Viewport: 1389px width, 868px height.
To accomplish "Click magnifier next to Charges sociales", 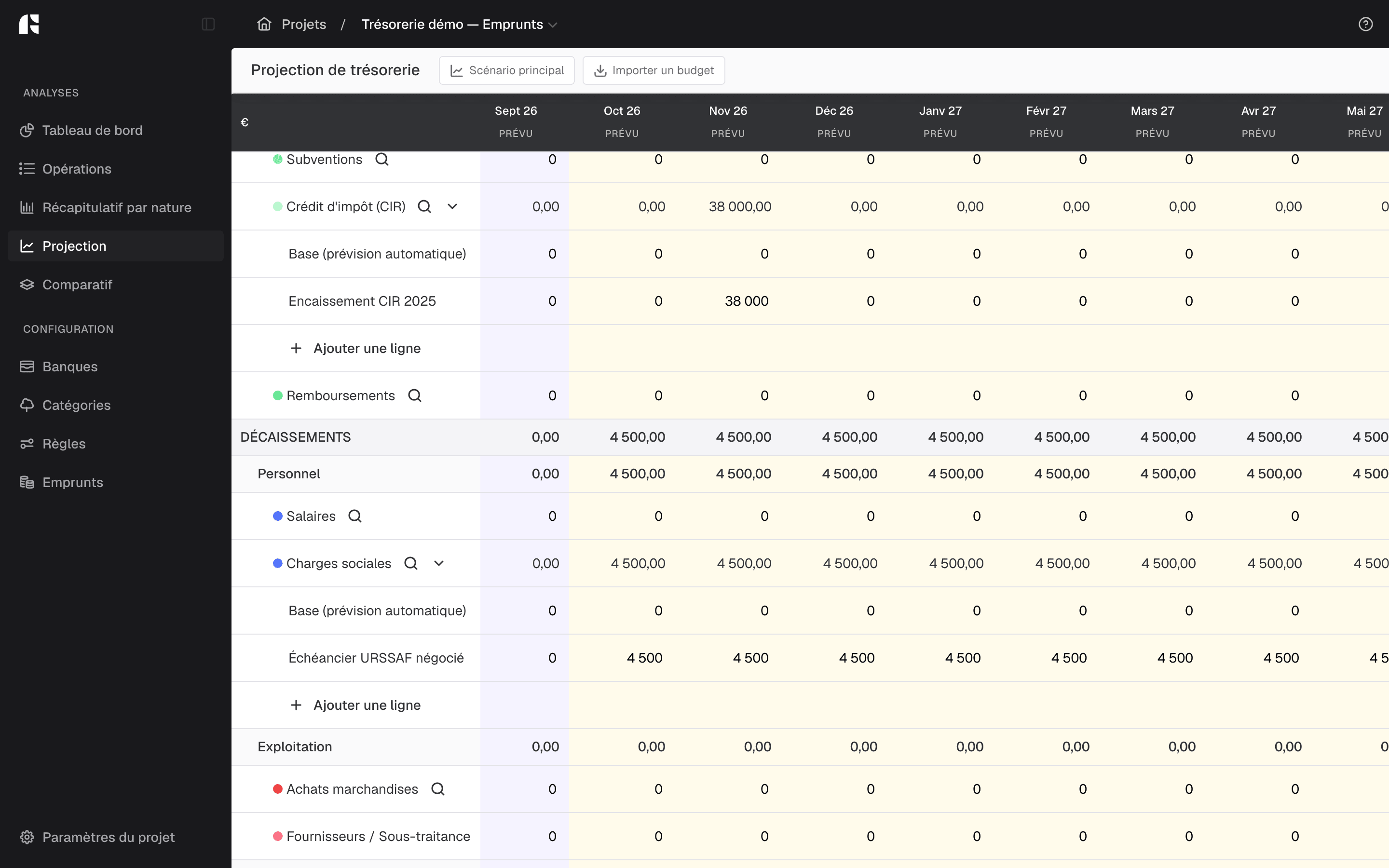I will [410, 563].
